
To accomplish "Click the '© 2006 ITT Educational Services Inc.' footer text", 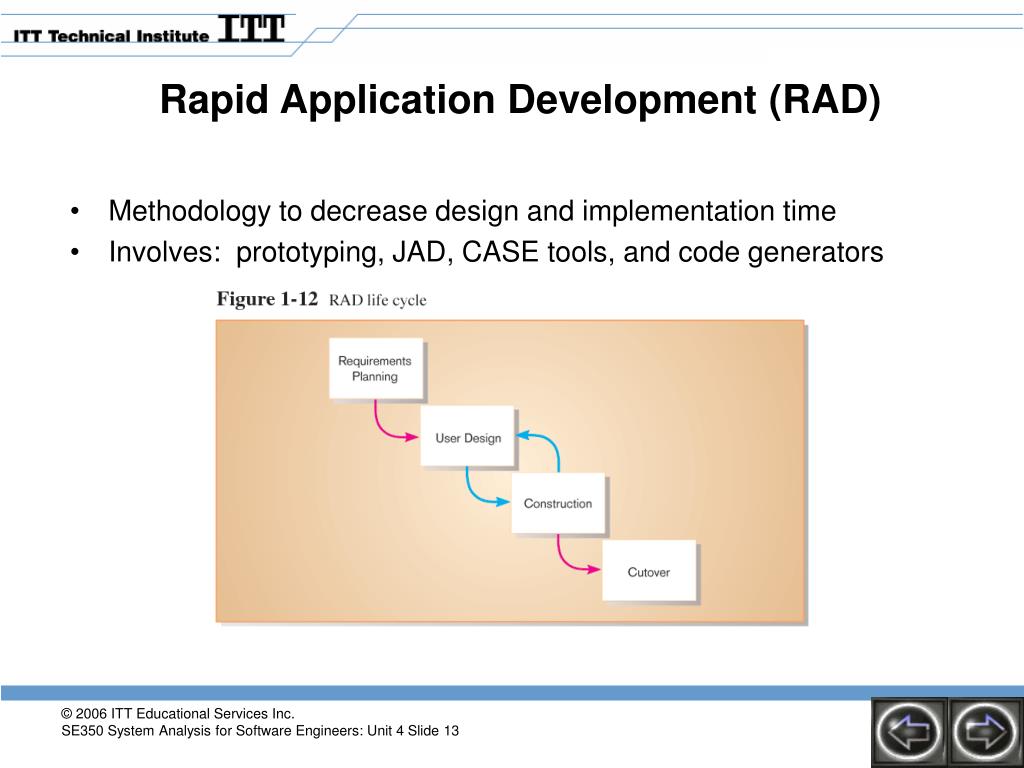I will [x=178, y=714].
